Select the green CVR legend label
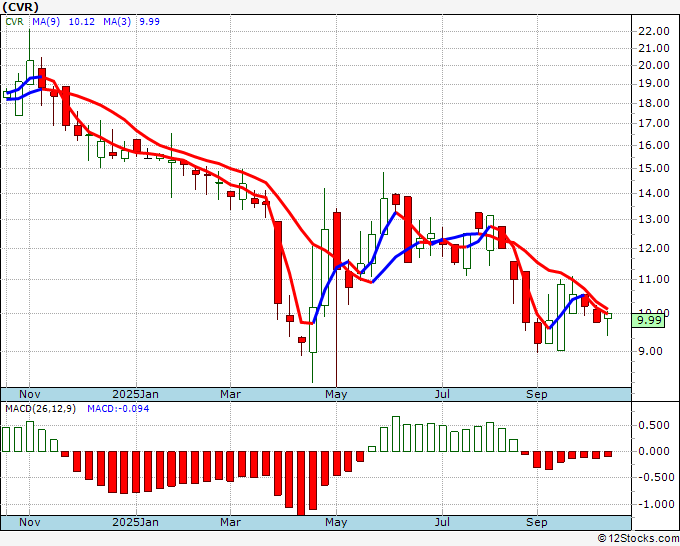This screenshot has height=546, width=680. click(x=14, y=22)
